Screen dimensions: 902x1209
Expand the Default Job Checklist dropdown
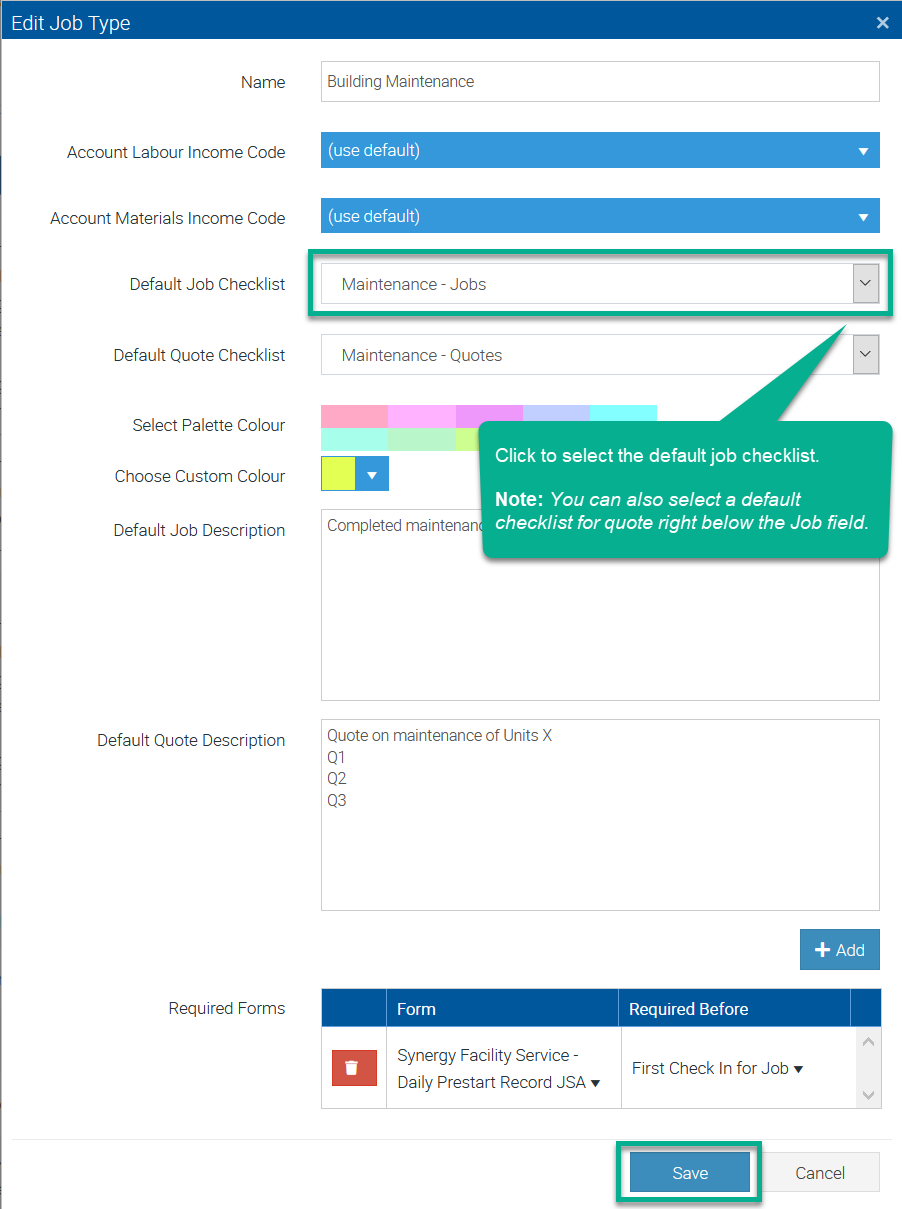pos(865,284)
